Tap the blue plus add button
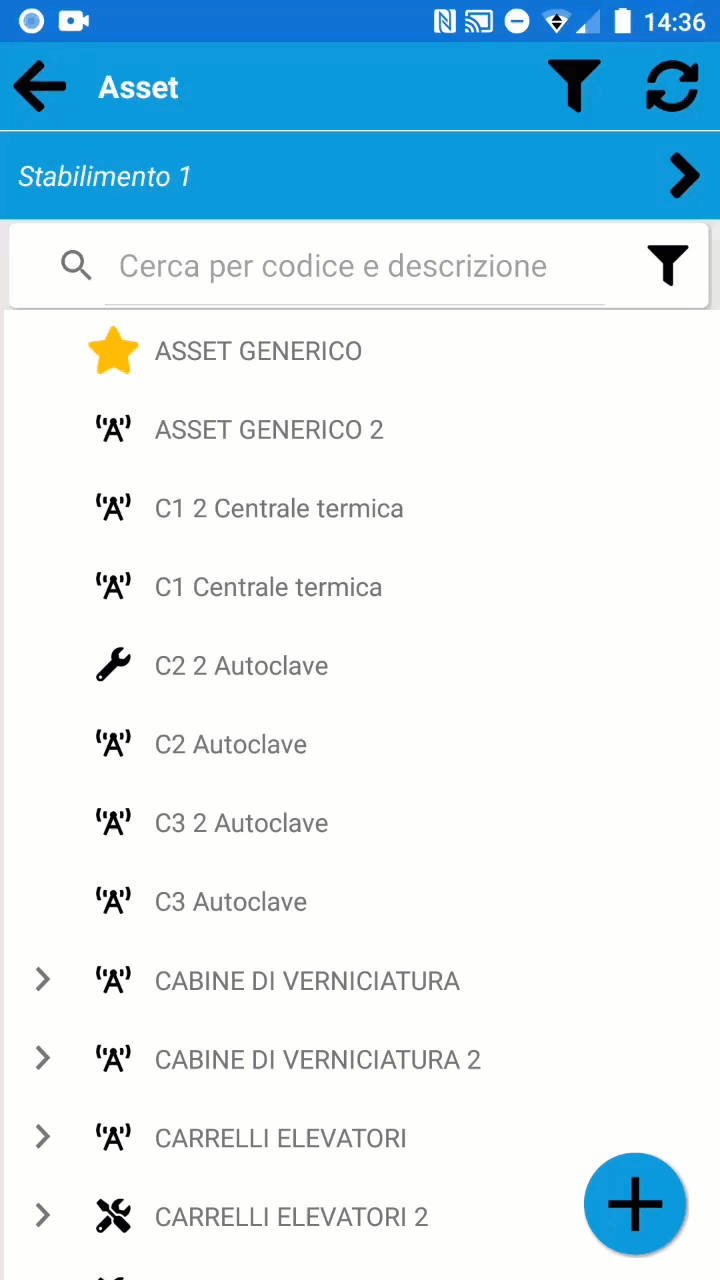This screenshot has height=1280, width=720. [635, 1204]
